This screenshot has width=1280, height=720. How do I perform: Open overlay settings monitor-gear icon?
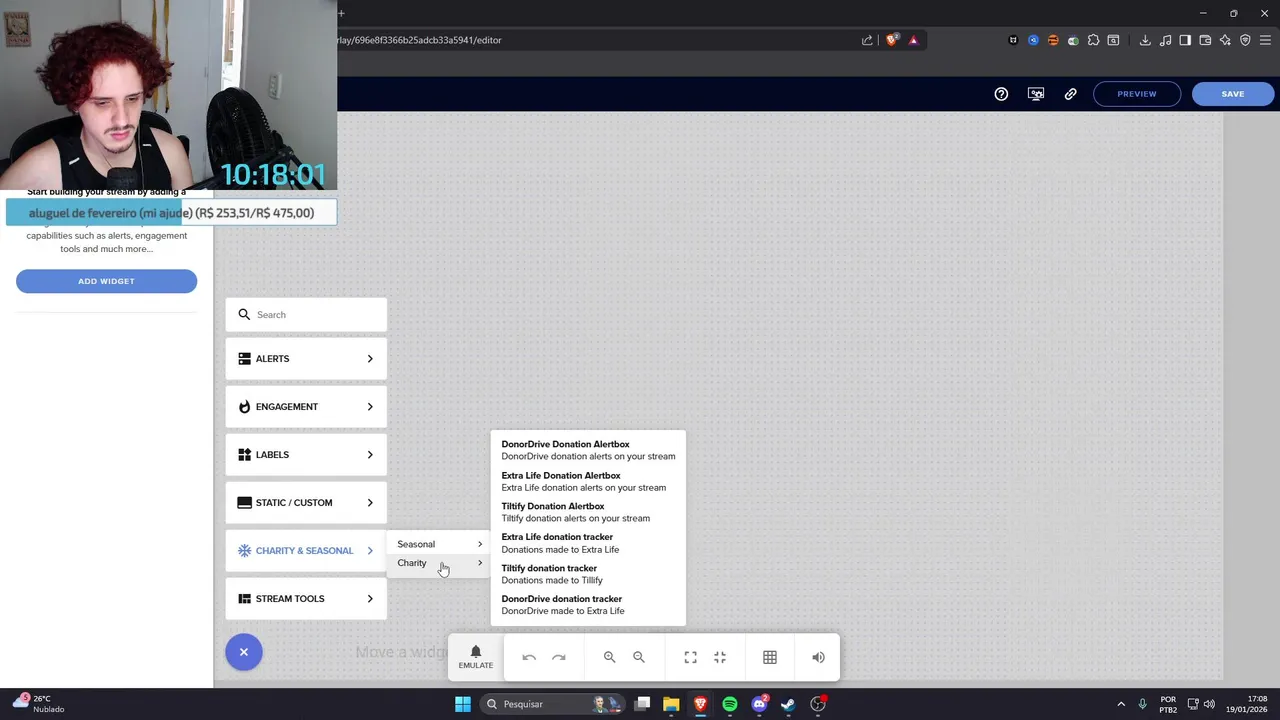tap(1036, 94)
